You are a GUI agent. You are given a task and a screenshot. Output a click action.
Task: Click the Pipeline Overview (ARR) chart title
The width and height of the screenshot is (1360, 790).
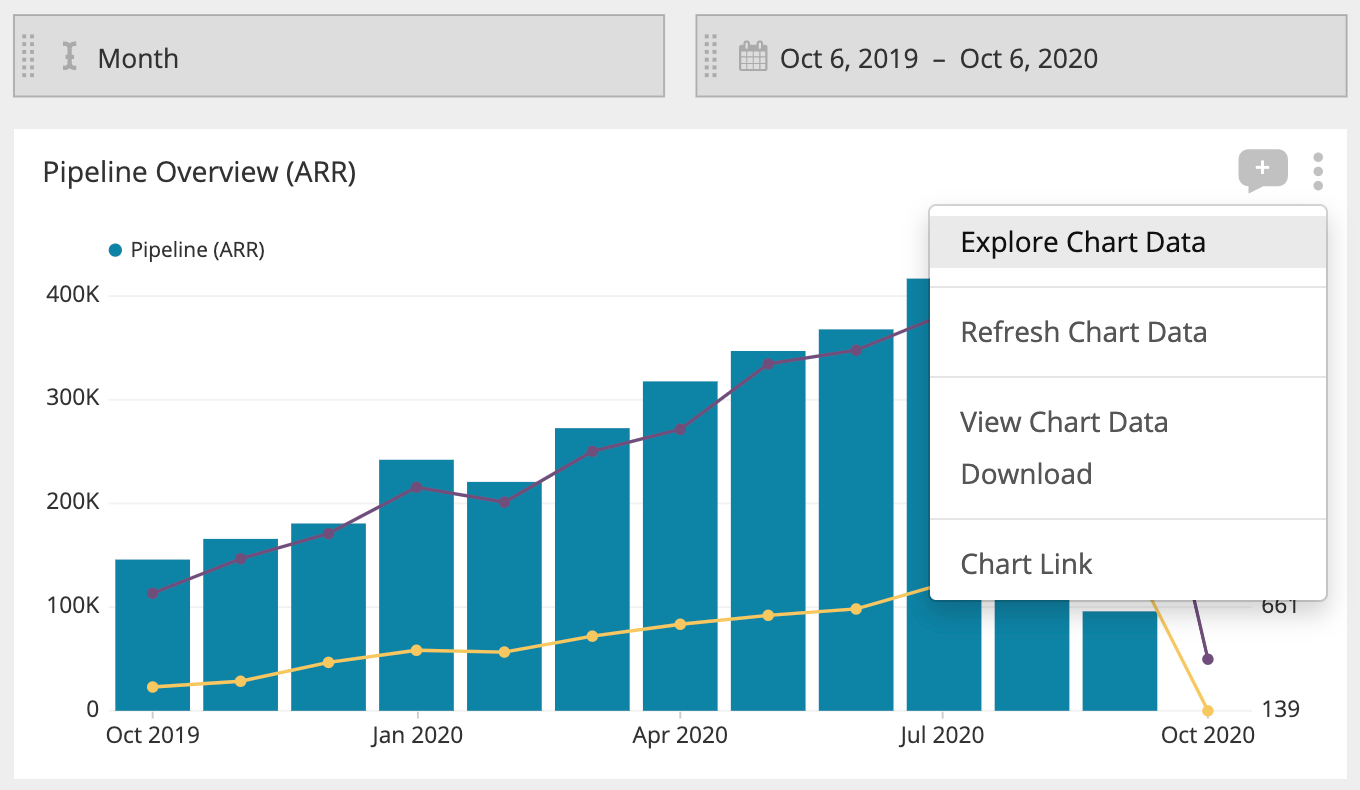(x=199, y=172)
